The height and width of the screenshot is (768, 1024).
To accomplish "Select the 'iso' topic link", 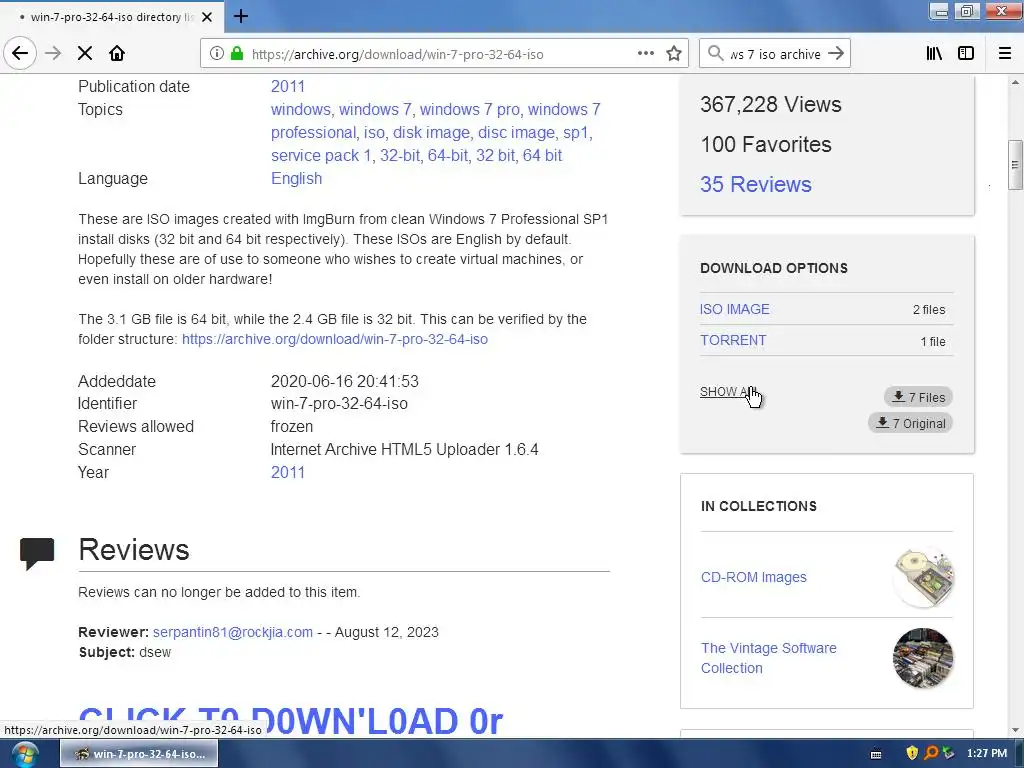I will (374, 133).
